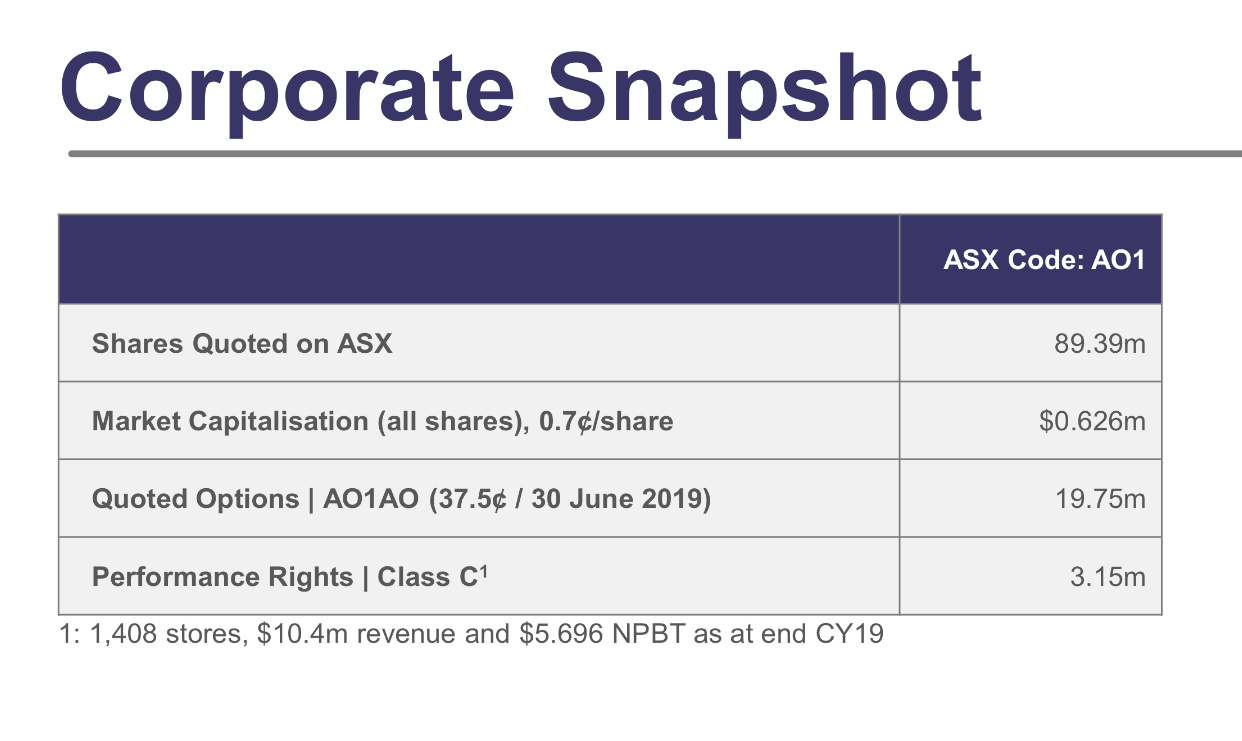Click the Shares Quoted on ASX label
The width and height of the screenshot is (1242, 741).
click(242, 344)
